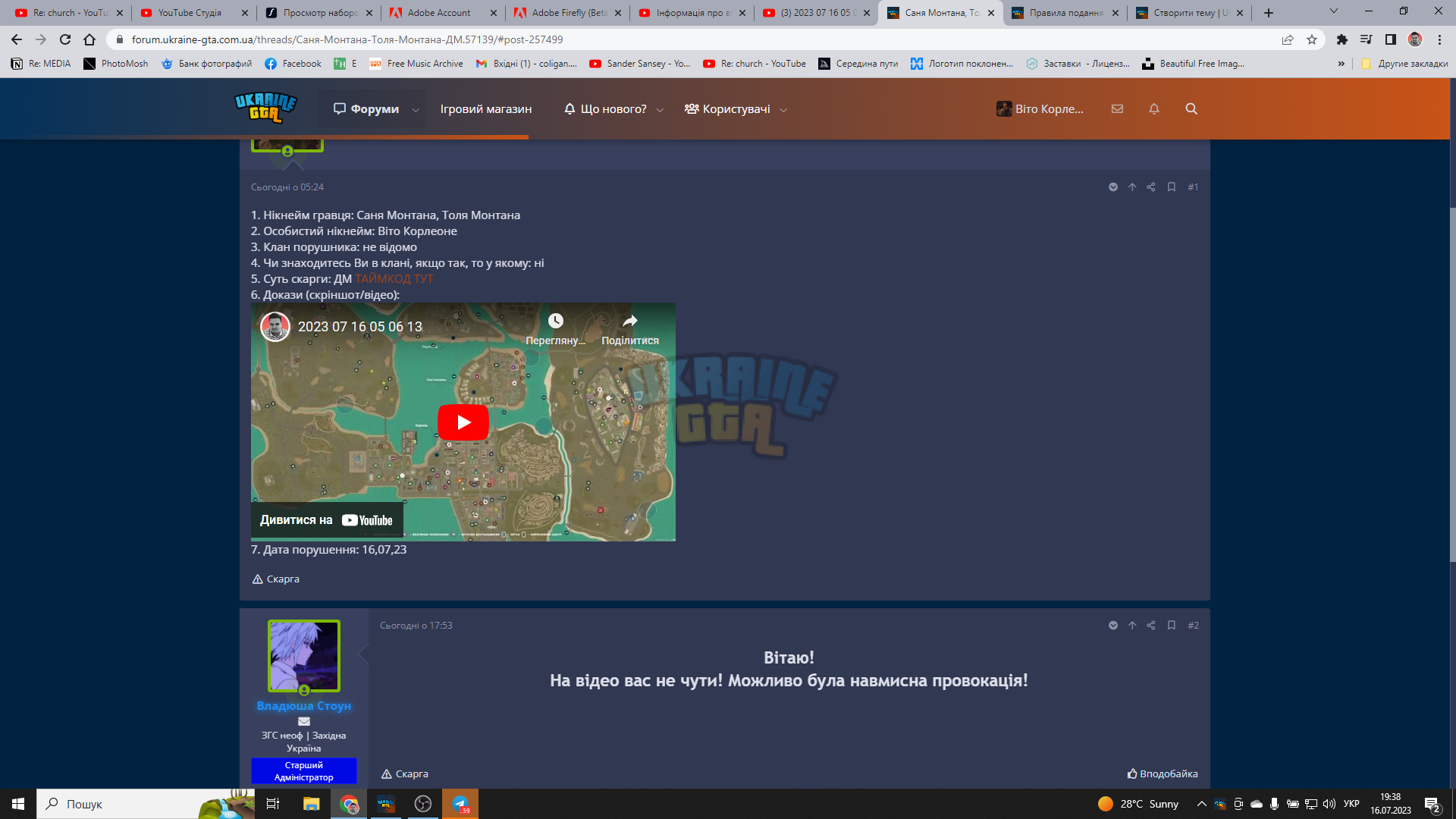The height and width of the screenshot is (819, 1456).
Task: Share this page from the address bar
Action: point(1288,39)
